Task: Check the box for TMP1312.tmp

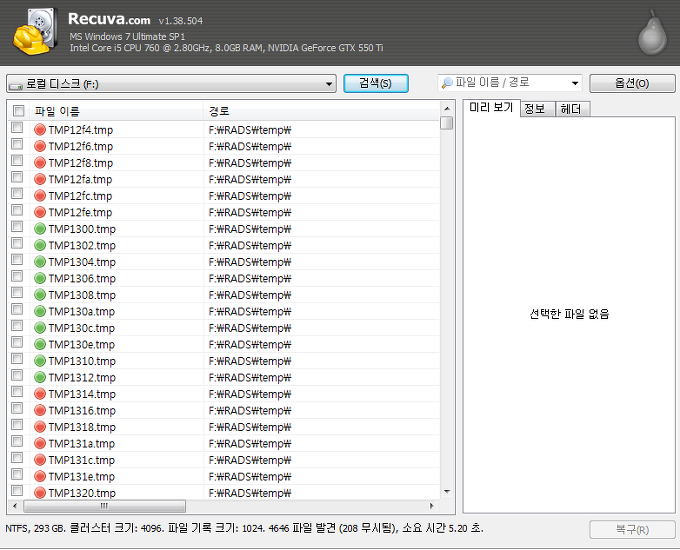Action: coord(17,375)
